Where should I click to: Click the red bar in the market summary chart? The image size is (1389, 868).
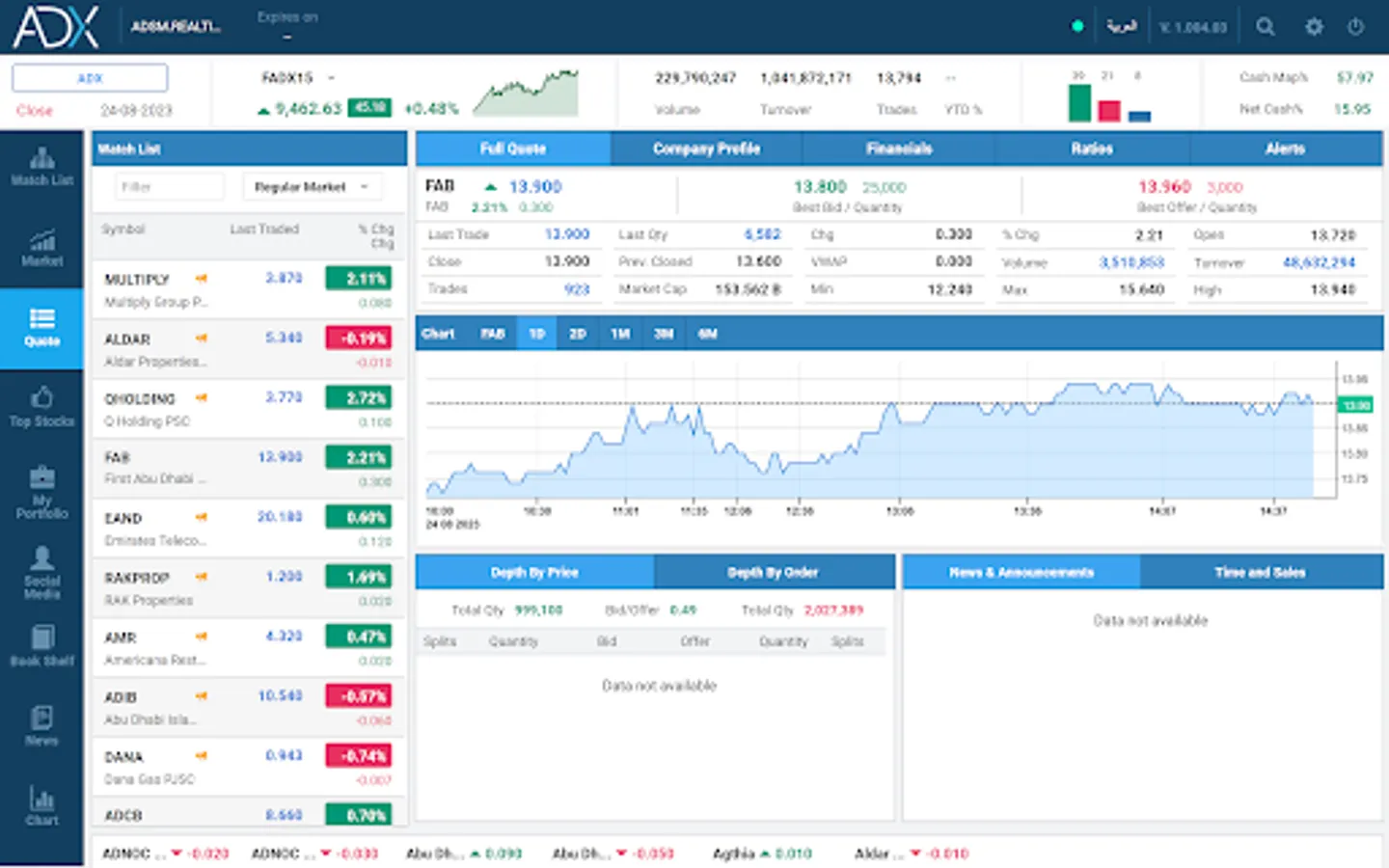[x=1109, y=111]
